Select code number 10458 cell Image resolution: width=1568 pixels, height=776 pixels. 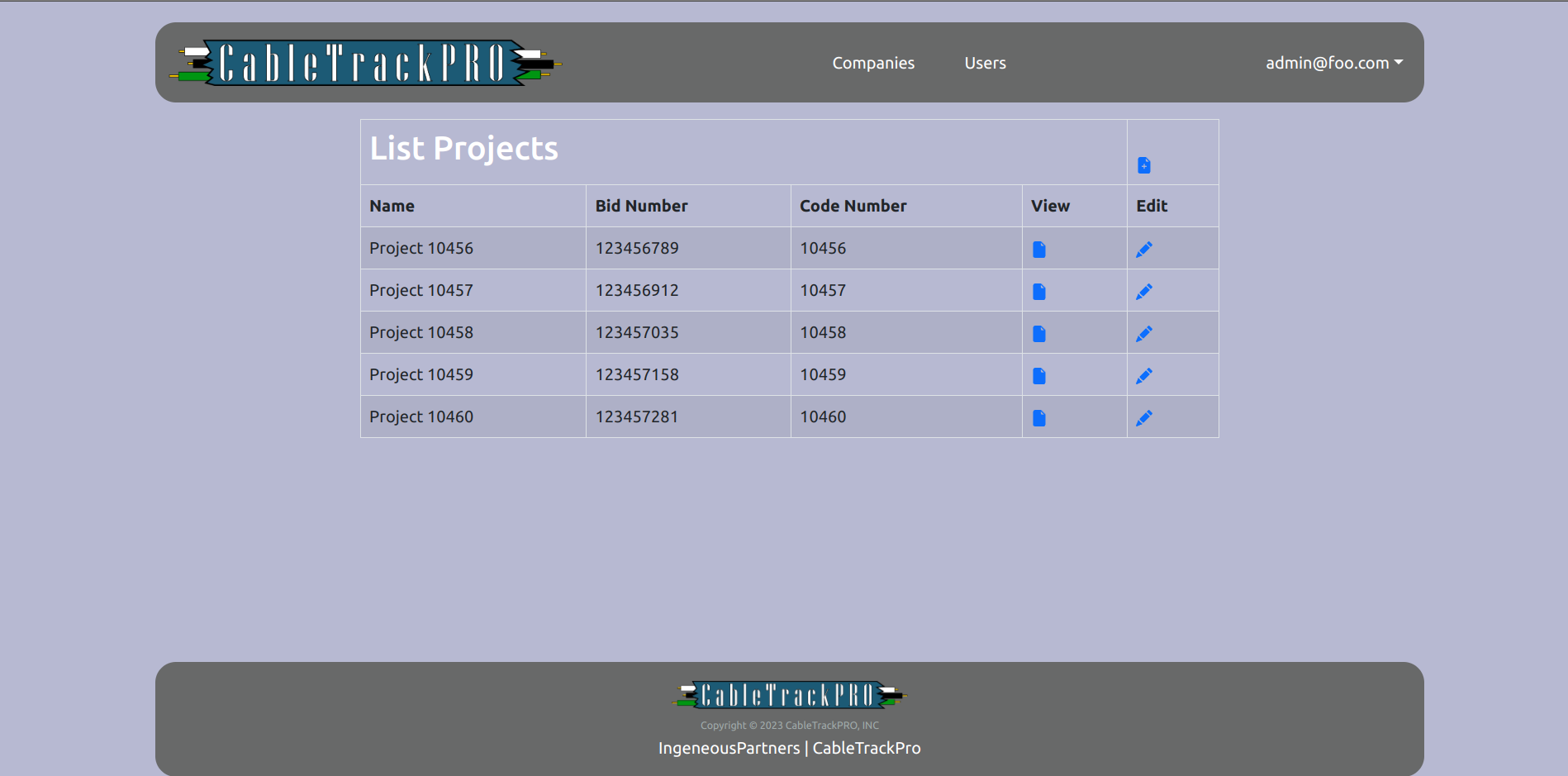coord(906,332)
